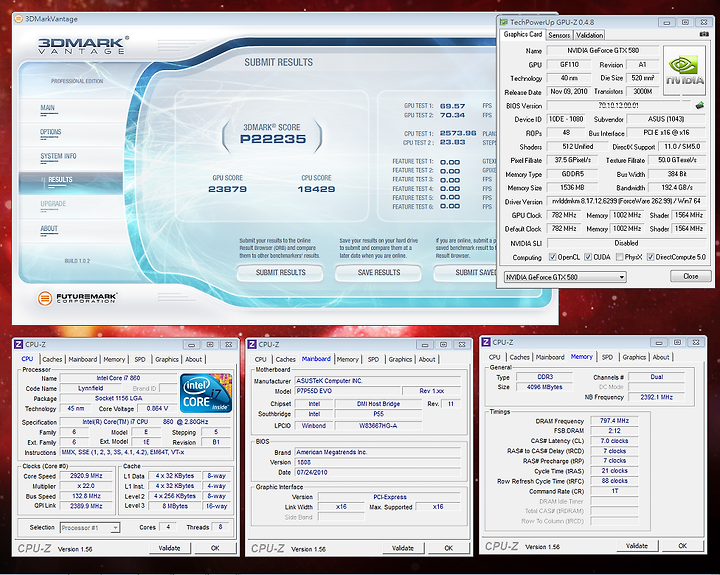Maximize the GPU-Z window
The width and height of the screenshot is (720, 575).
685,22
